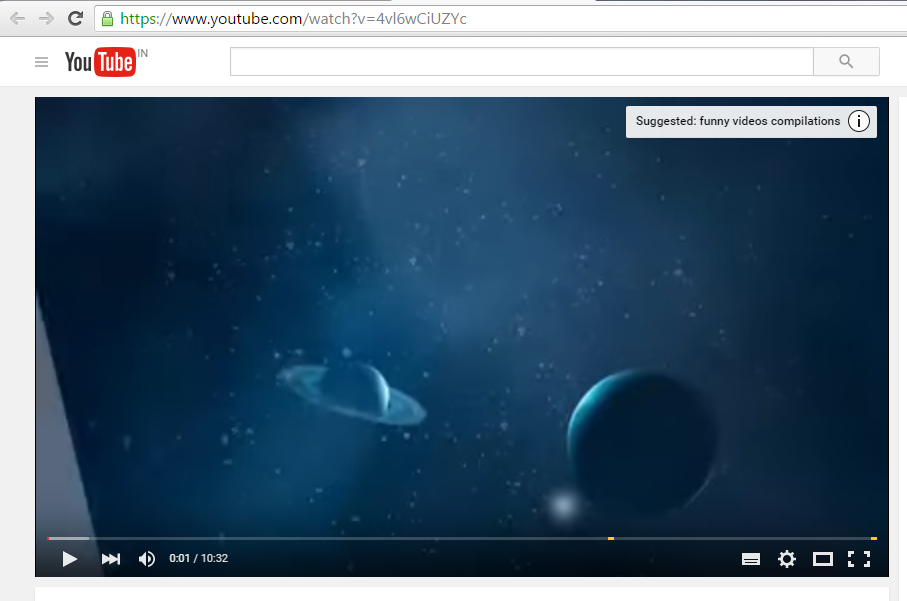Screen dimensions: 907x601
Task: Switch to theater mode
Action: [x=823, y=559]
